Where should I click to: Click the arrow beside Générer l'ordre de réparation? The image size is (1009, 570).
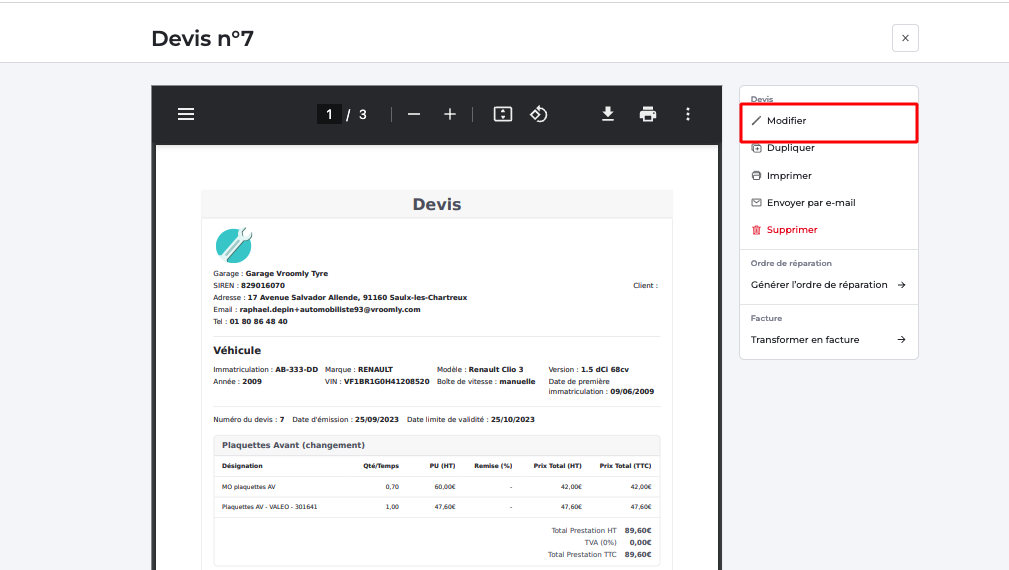tap(901, 285)
